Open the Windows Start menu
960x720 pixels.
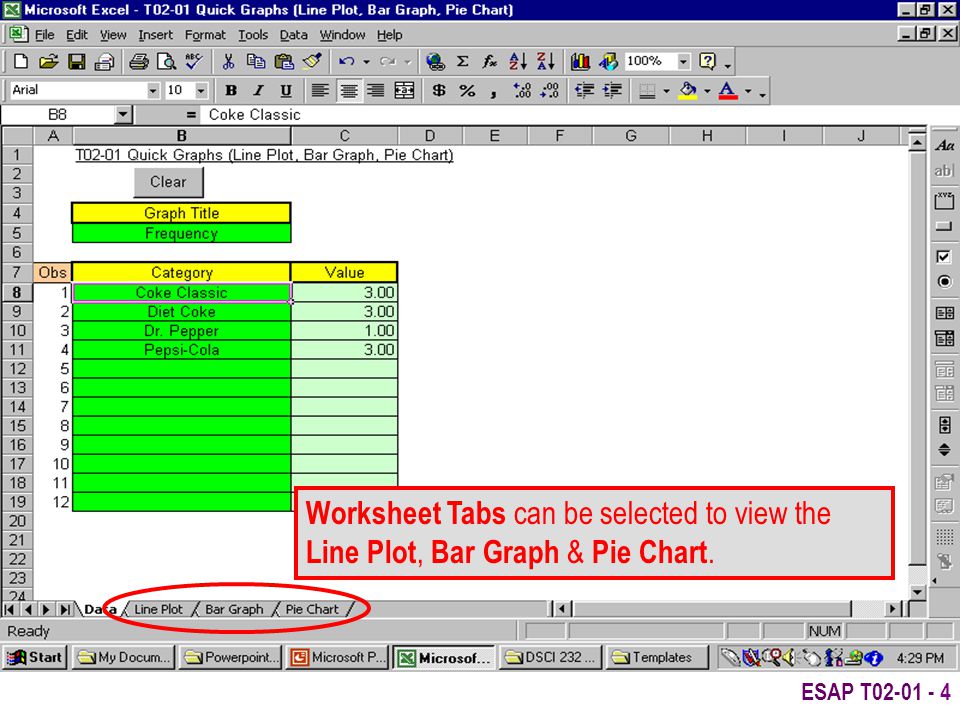tap(35, 657)
